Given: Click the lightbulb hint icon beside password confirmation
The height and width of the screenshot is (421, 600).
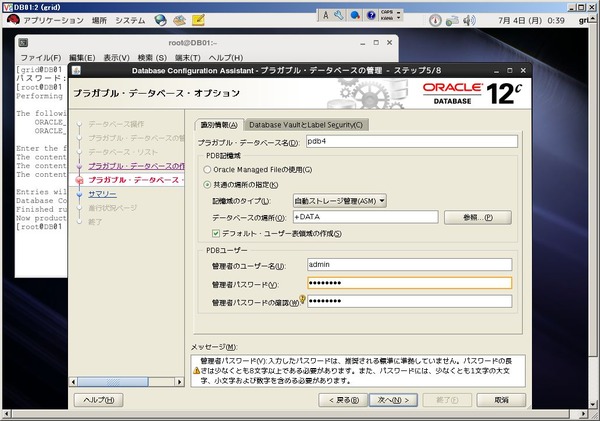Looking at the screenshot, I should [302, 299].
